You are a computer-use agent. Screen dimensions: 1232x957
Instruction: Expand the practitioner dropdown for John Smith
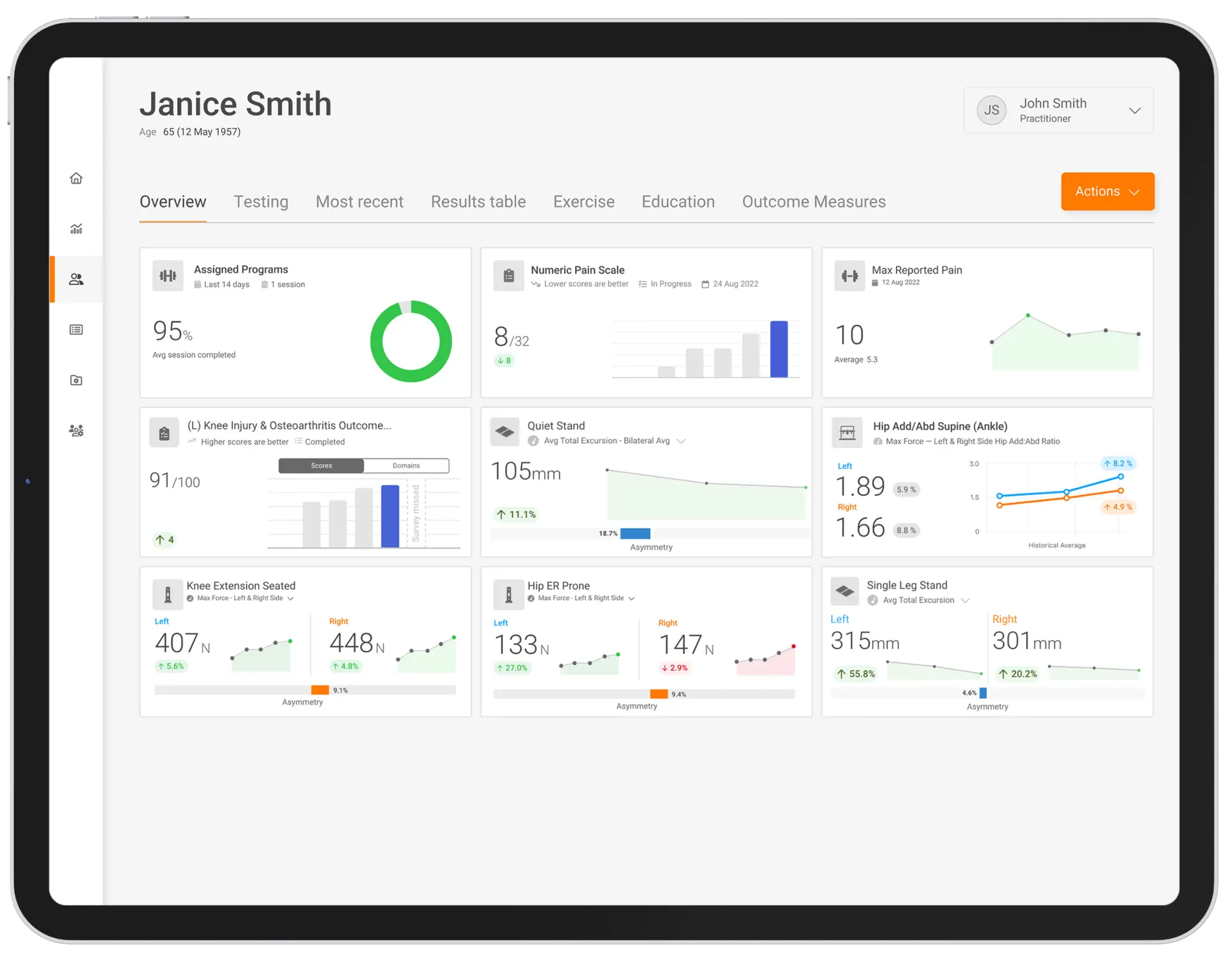(1134, 110)
